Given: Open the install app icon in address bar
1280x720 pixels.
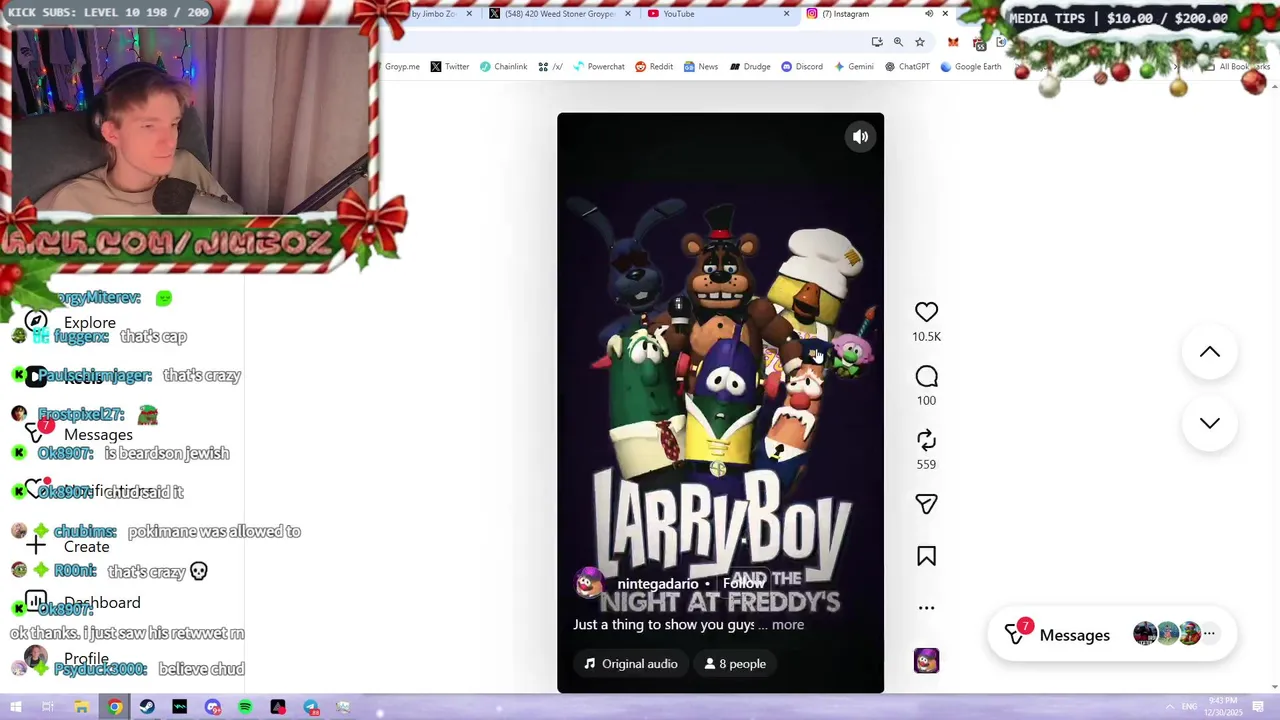Looking at the screenshot, I should point(877,42).
